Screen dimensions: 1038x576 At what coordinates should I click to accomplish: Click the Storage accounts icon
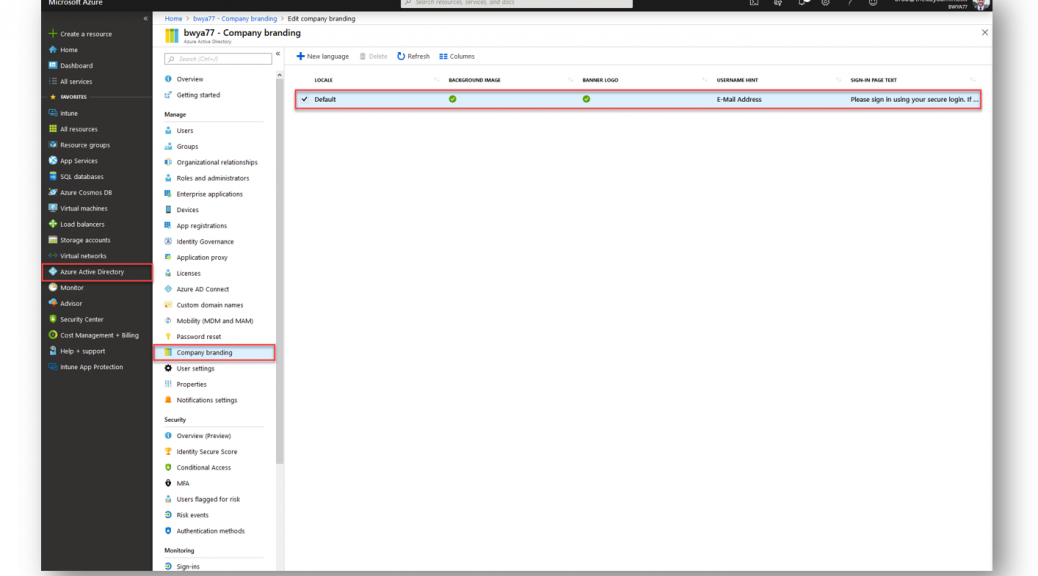pyautogui.click(x=53, y=240)
